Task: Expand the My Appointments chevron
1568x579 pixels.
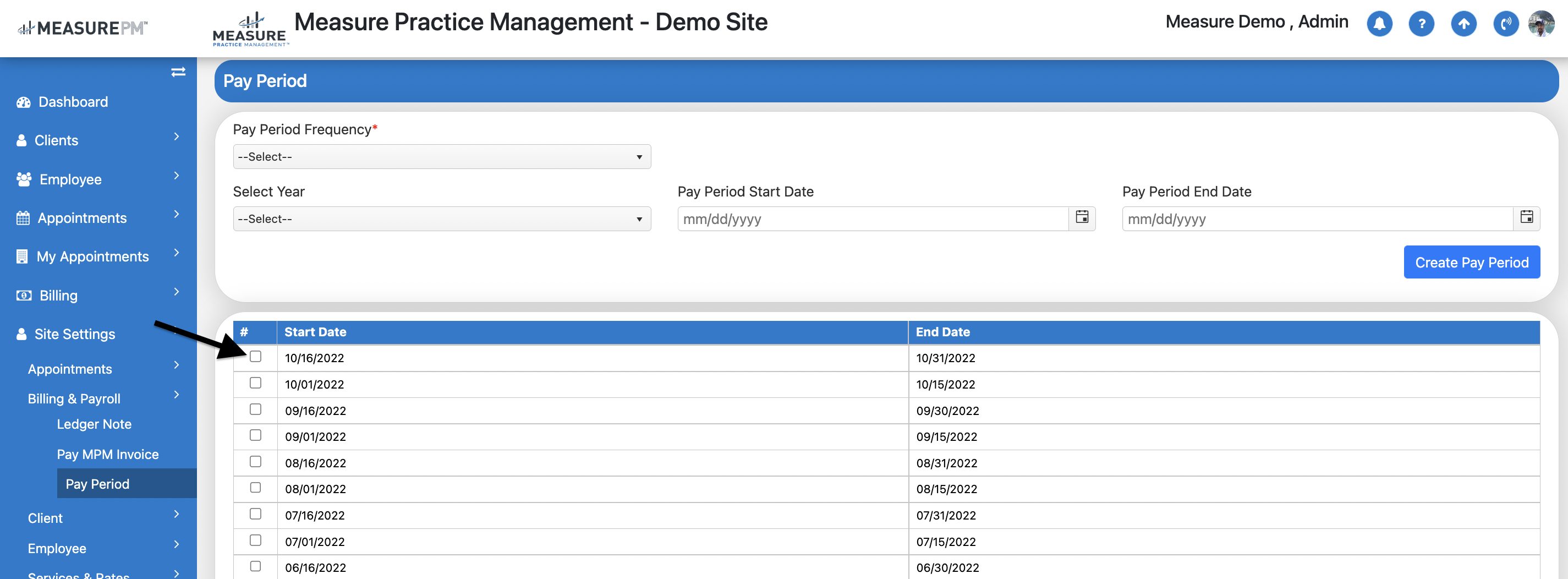Action: click(177, 253)
